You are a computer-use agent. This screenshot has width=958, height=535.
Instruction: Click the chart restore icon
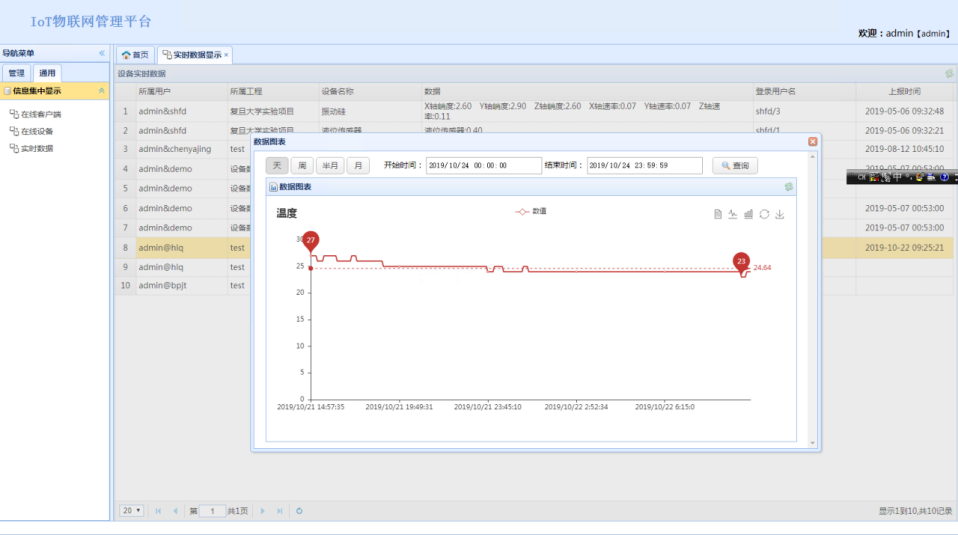764,214
